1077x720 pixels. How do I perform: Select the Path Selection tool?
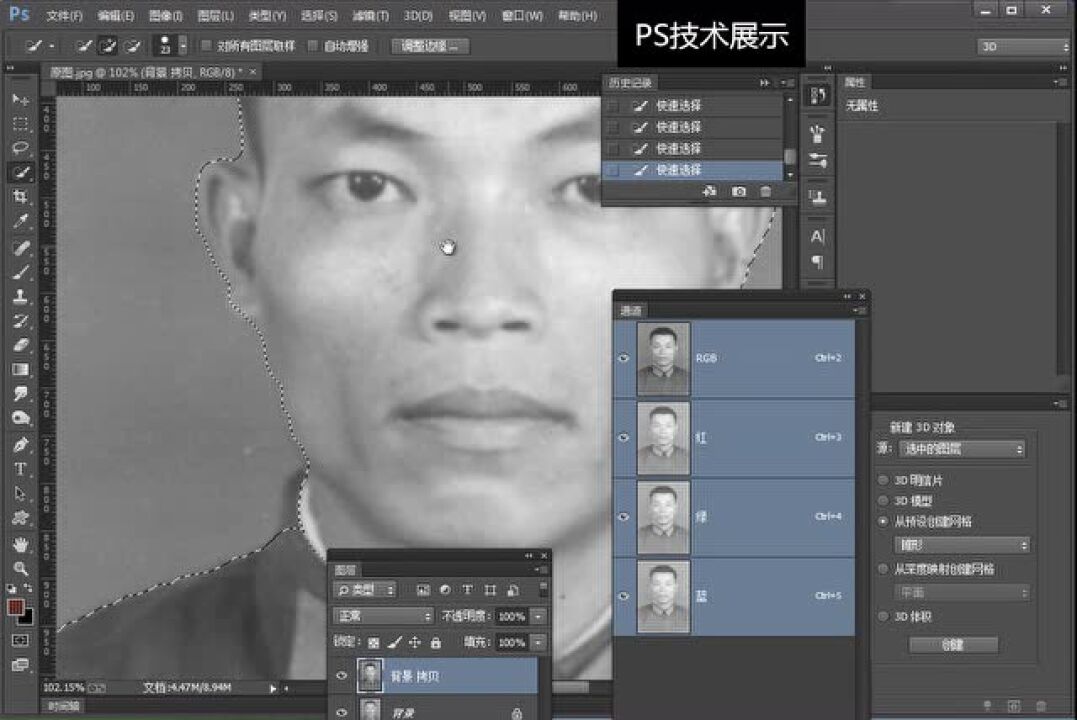tap(21, 493)
